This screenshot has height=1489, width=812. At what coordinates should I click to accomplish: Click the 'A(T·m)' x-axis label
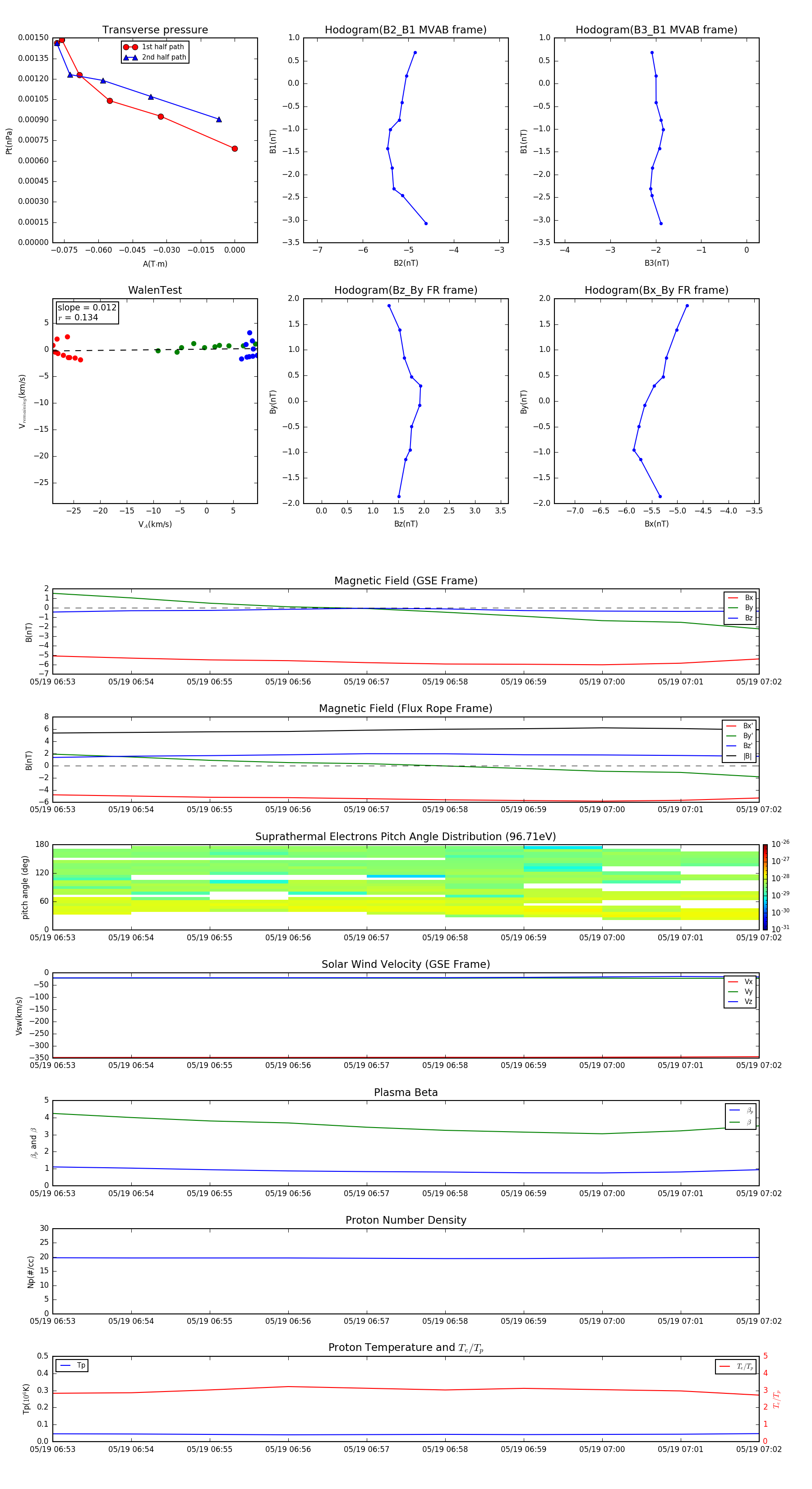pyautogui.click(x=155, y=264)
